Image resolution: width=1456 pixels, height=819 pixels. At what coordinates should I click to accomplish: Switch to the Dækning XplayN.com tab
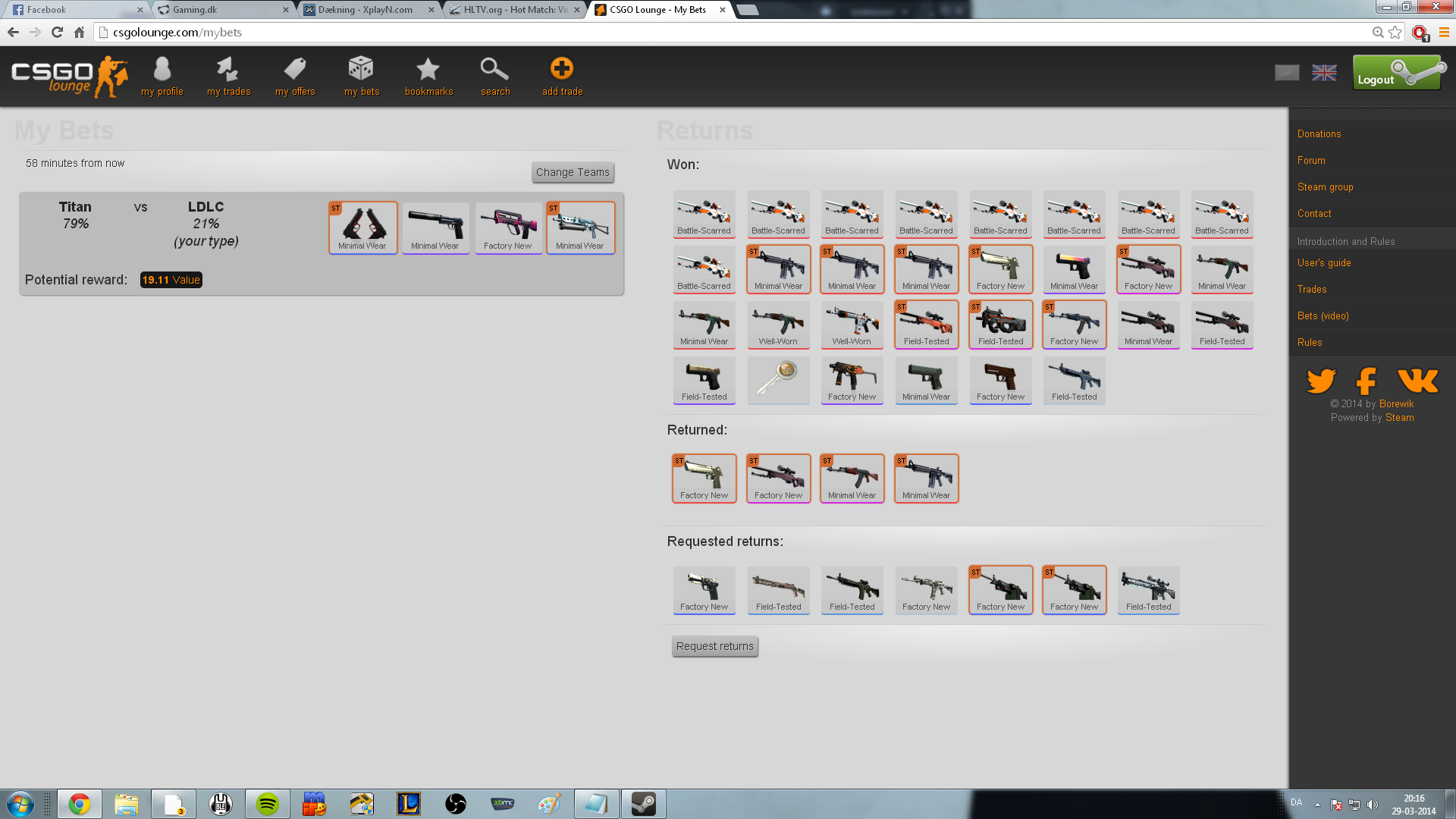[369, 10]
